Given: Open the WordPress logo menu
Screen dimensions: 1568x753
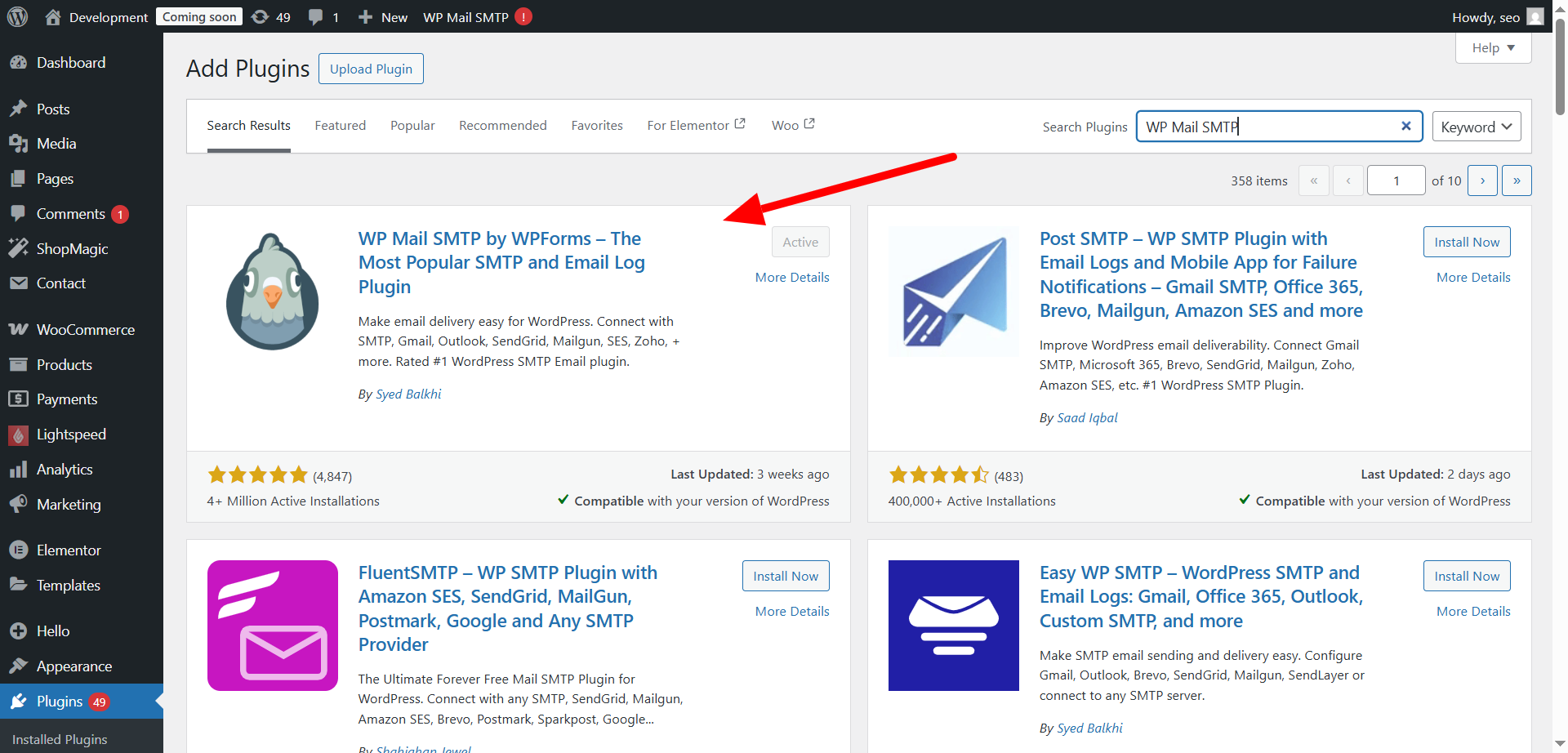Looking at the screenshot, I should point(17,16).
